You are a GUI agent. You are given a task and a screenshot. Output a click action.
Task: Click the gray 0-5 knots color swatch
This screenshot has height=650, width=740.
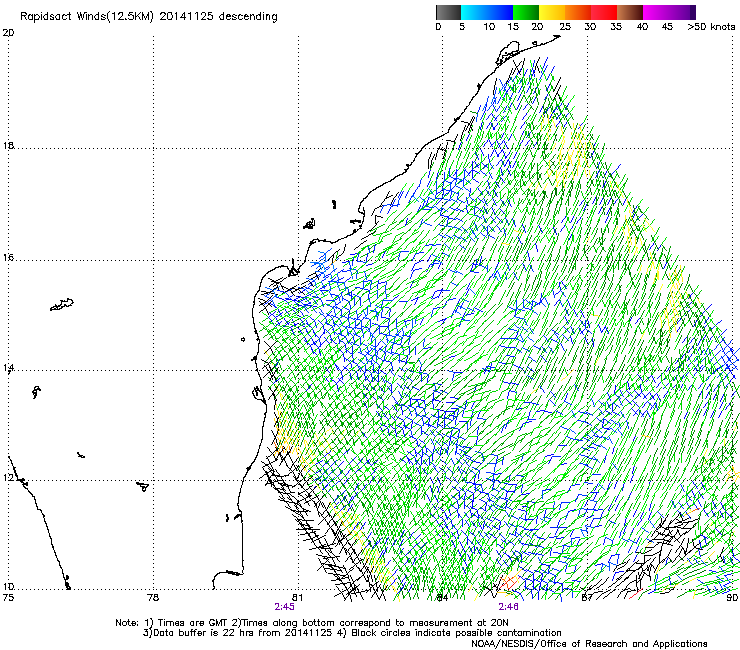pyautogui.click(x=448, y=12)
